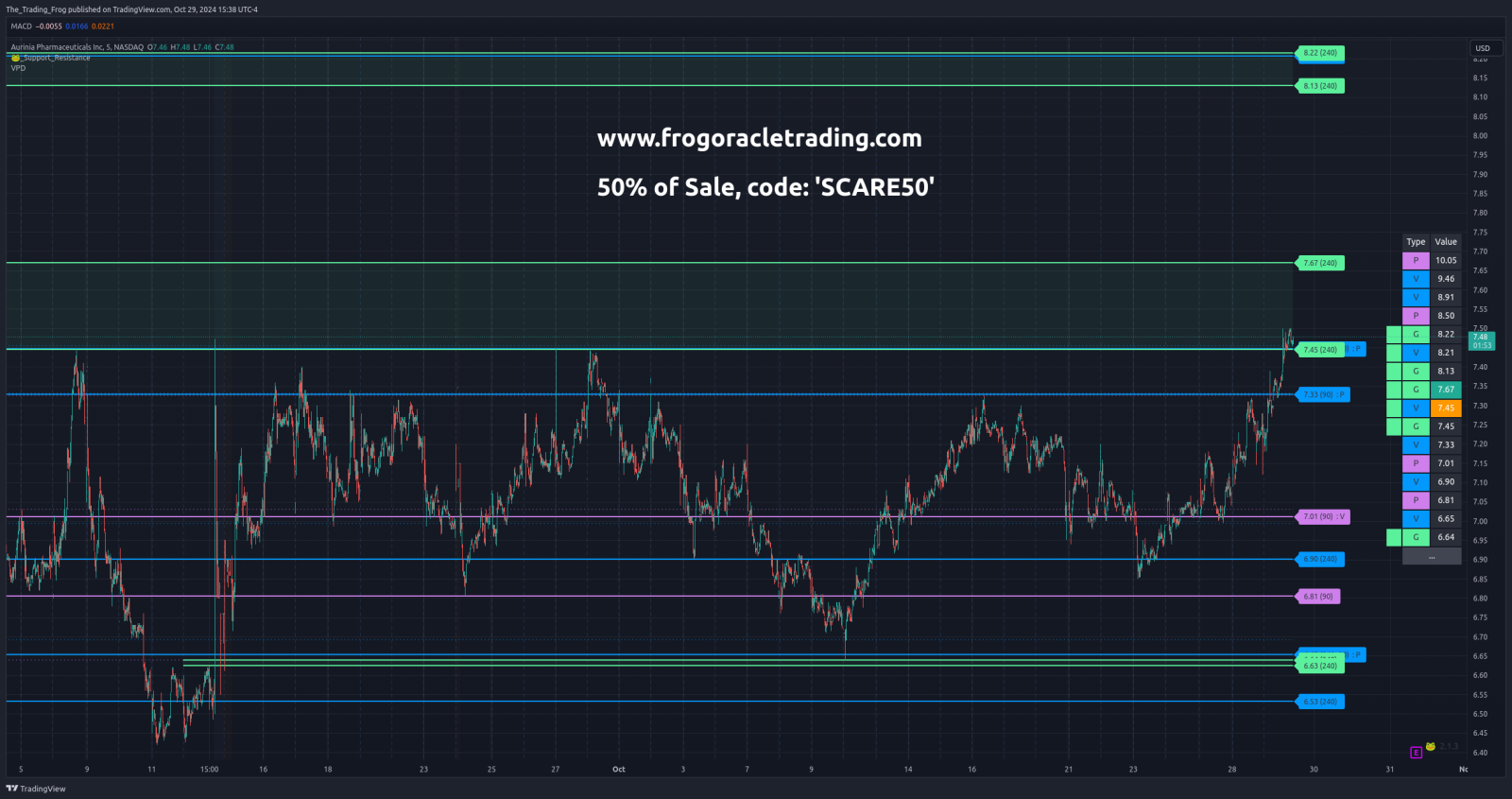Viewport: 1512px width, 799px height.
Task: Click the green swatch beside the 8.22 row
Action: 1394,334
